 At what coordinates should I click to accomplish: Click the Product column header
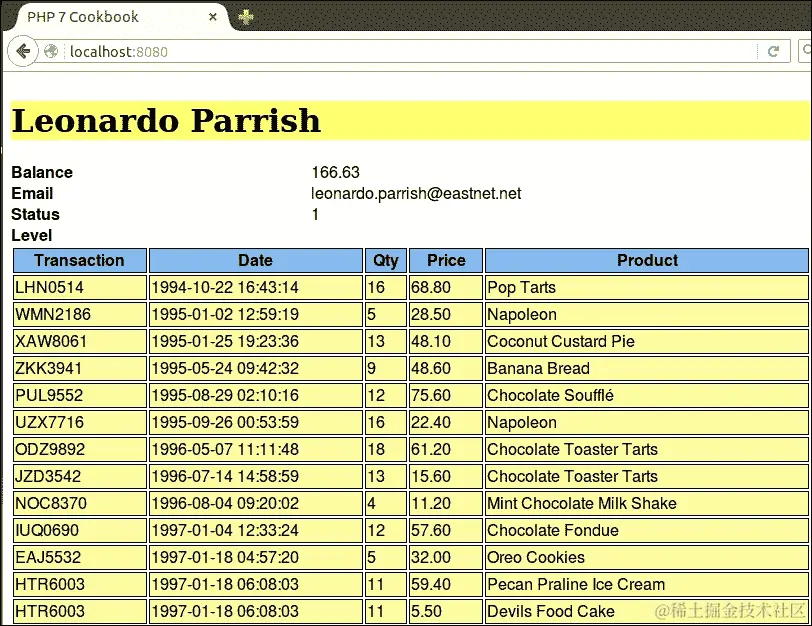pyautogui.click(x=647, y=260)
